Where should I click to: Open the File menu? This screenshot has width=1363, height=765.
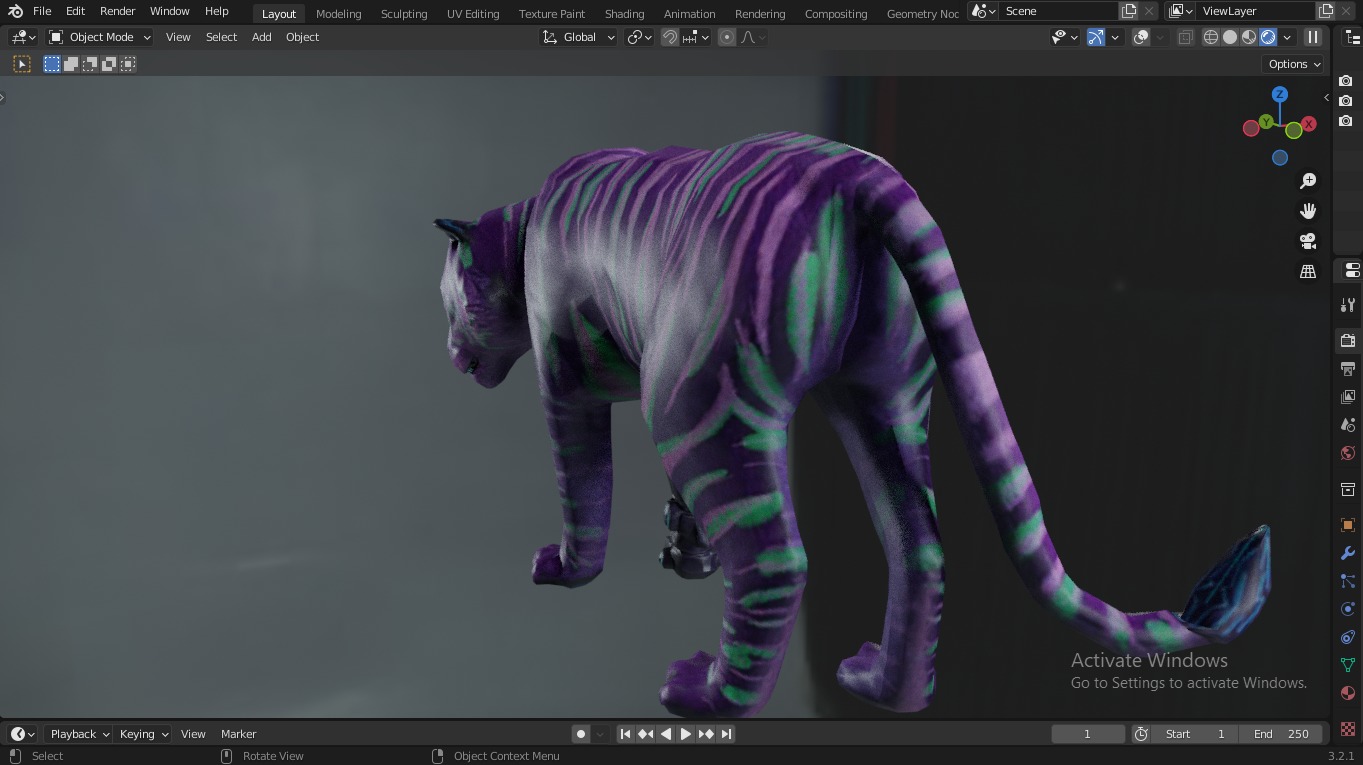tap(42, 11)
